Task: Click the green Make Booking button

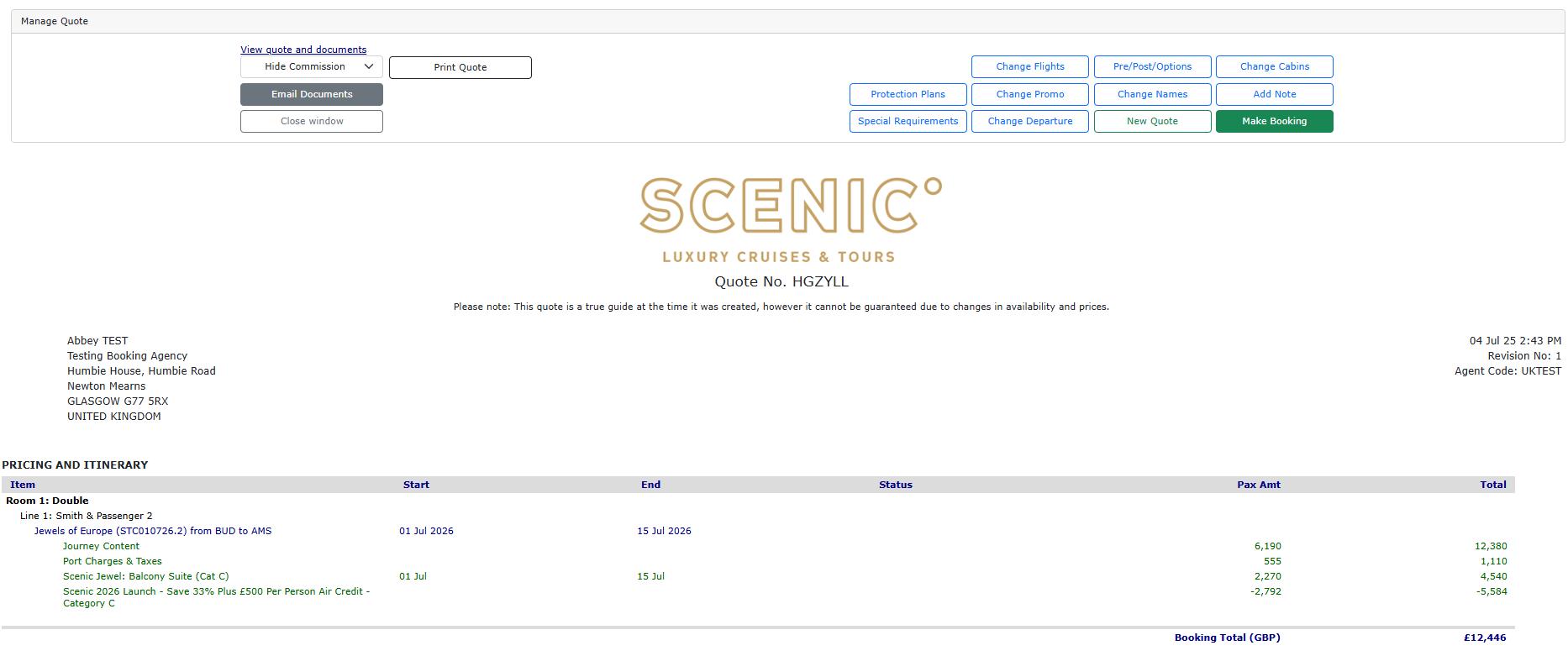Action: [1275, 121]
